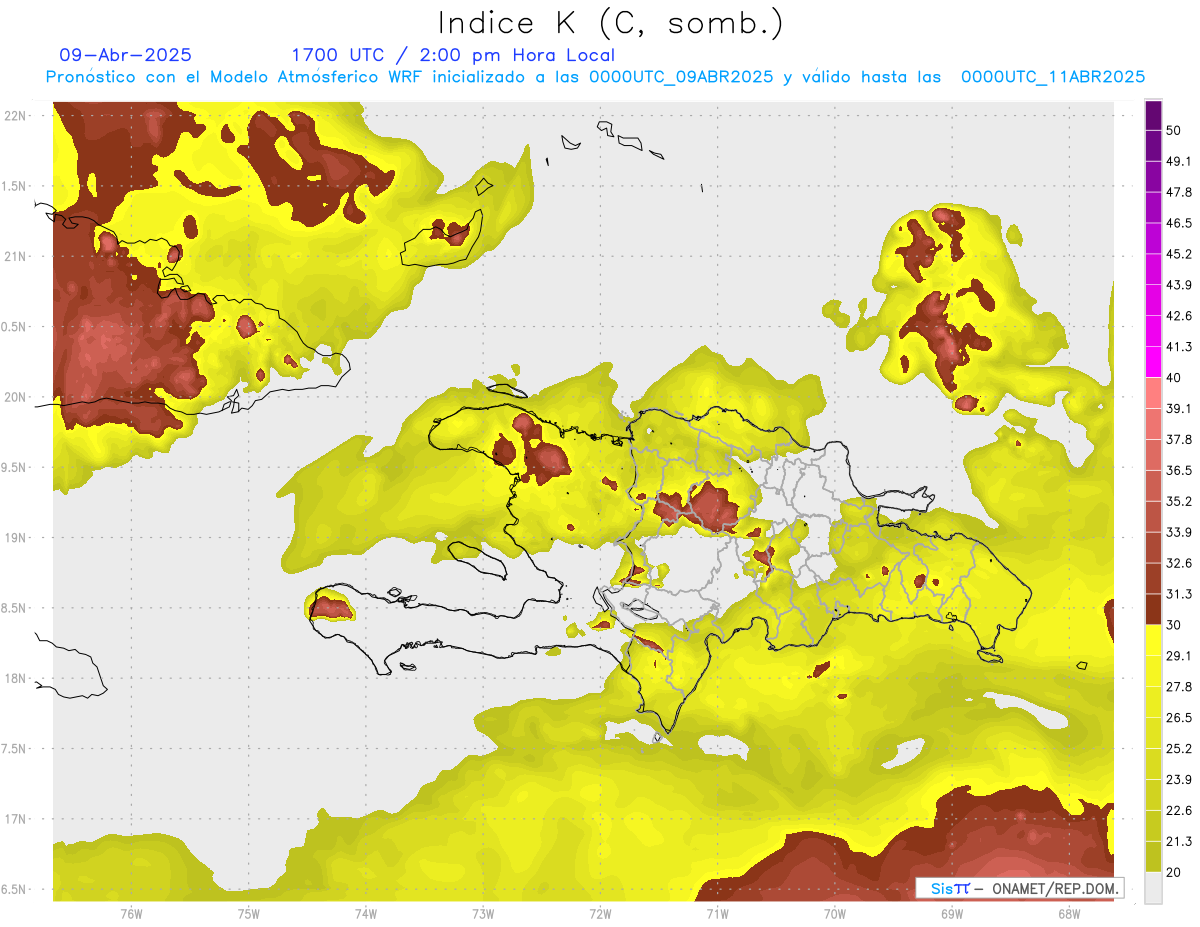Click the colorbar value "43.9"
Image resolution: width=1200 pixels, height=927 pixels.
click(x=1178, y=285)
